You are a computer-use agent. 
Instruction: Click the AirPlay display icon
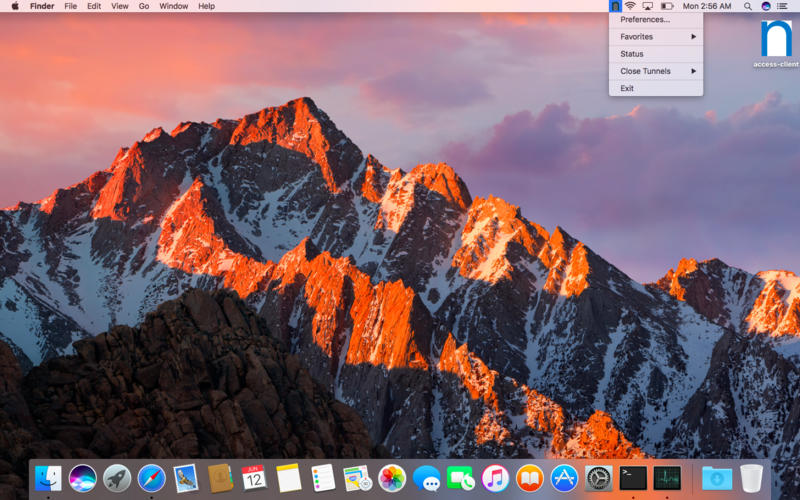648,6
